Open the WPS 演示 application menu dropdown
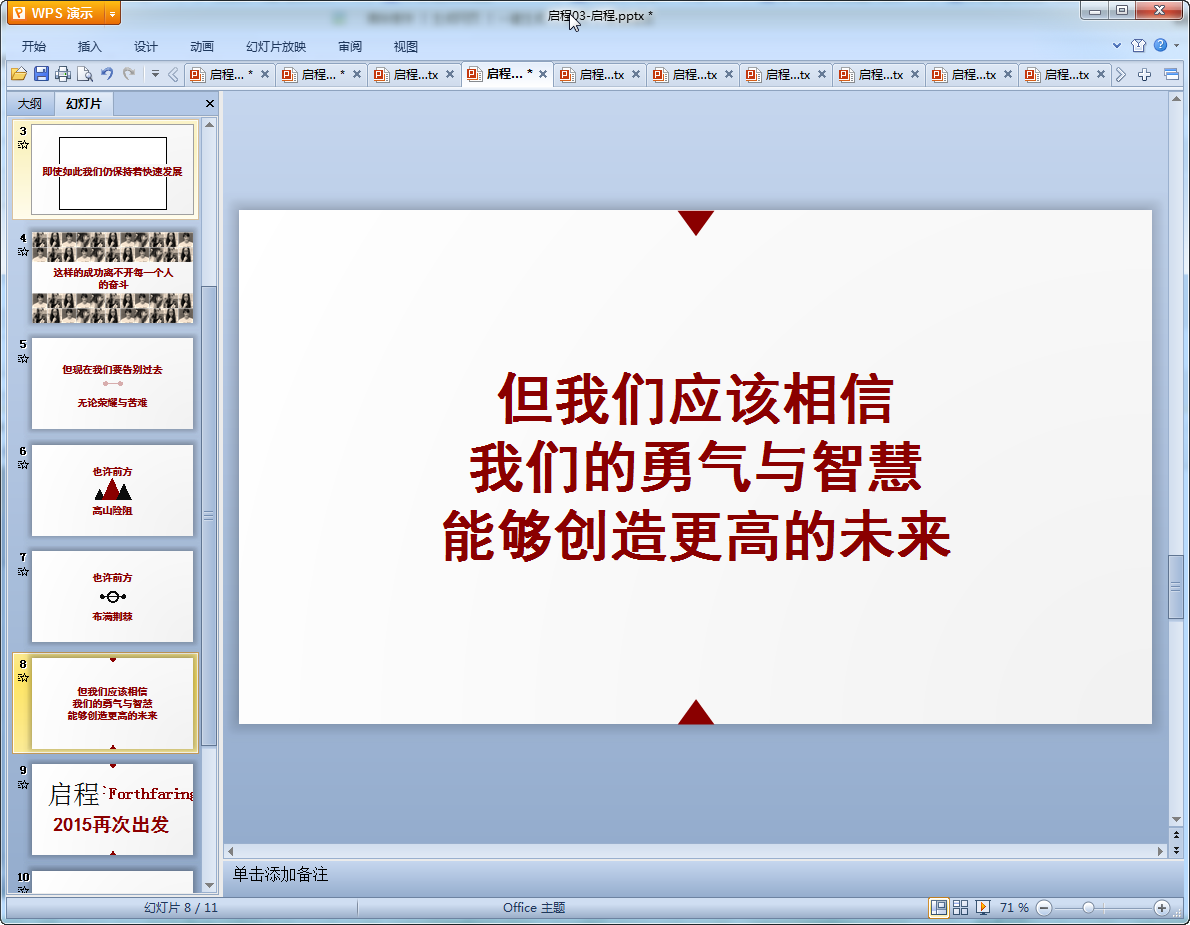Image resolution: width=1190 pixels, height=925 pixels. tap(112, 14)
